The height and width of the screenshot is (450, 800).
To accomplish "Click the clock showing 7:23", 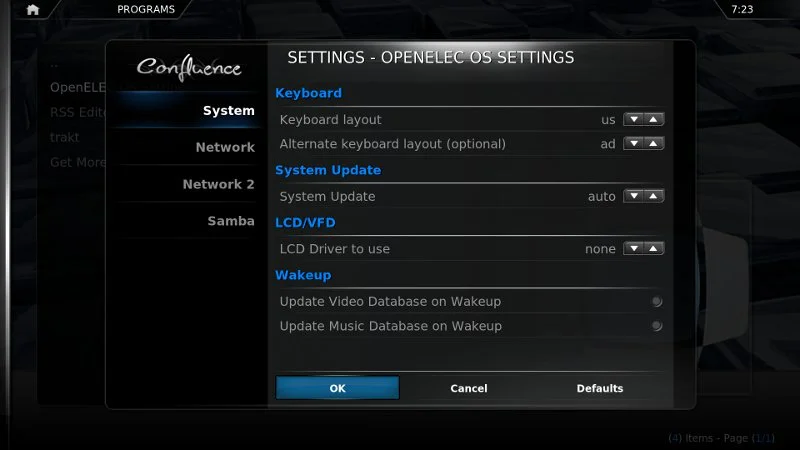I will click(742, 9).
